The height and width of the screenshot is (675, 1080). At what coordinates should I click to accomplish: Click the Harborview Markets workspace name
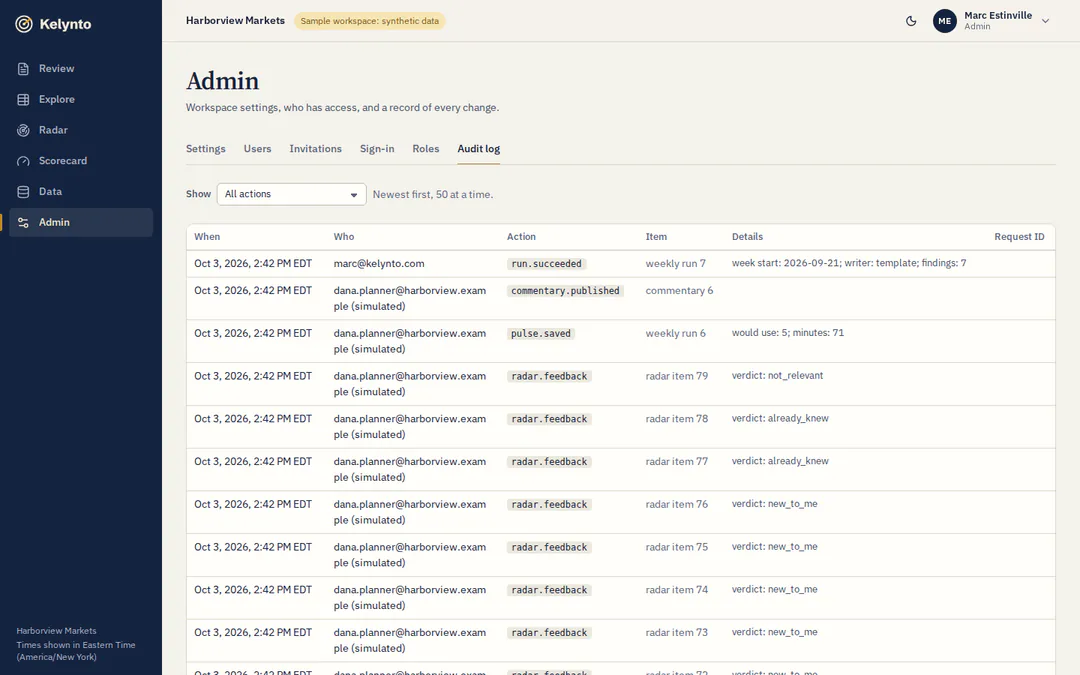[x=235, y=21]
